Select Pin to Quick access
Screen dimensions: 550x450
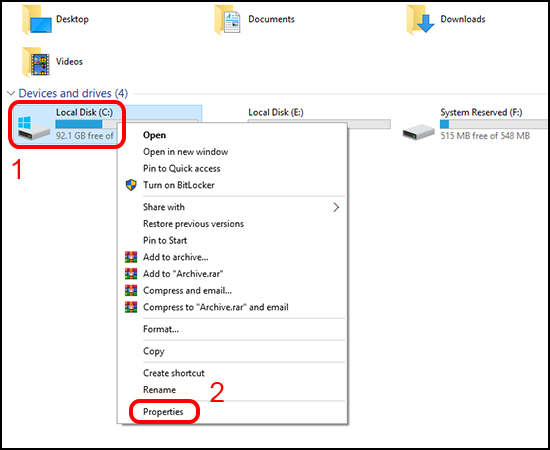pos(182,168)
